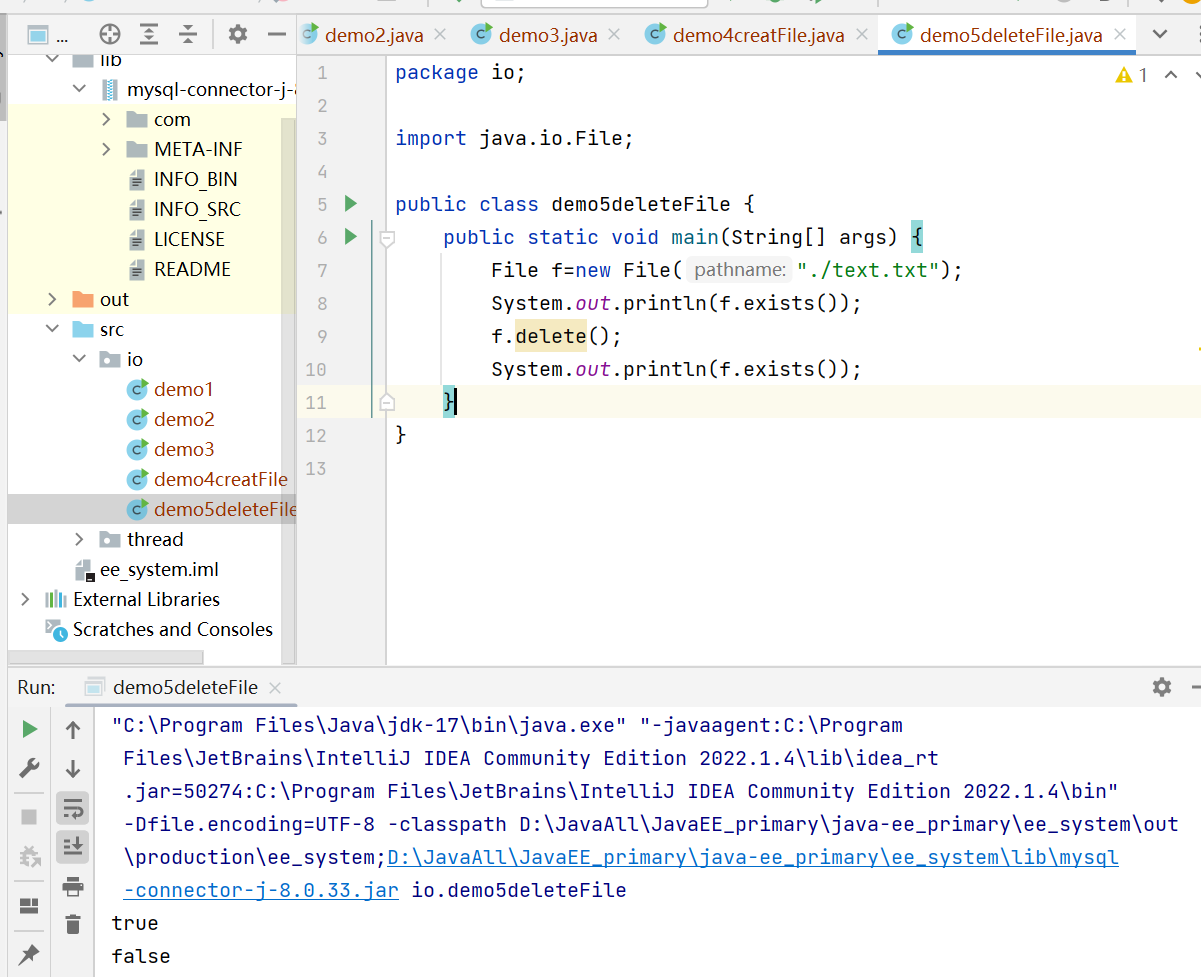Print console output icon

coord(73,886)
